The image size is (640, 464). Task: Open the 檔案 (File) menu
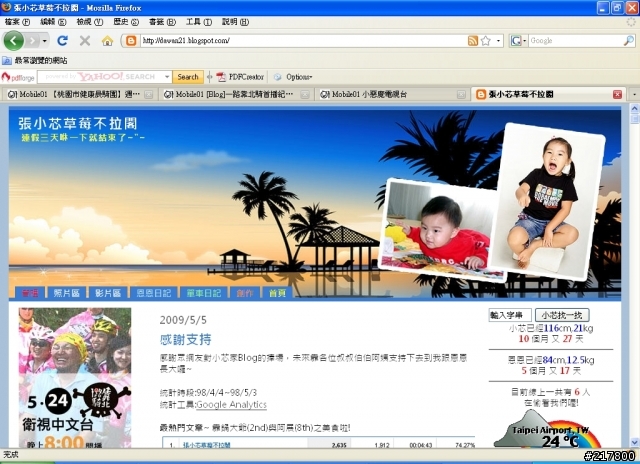point(18,22)
